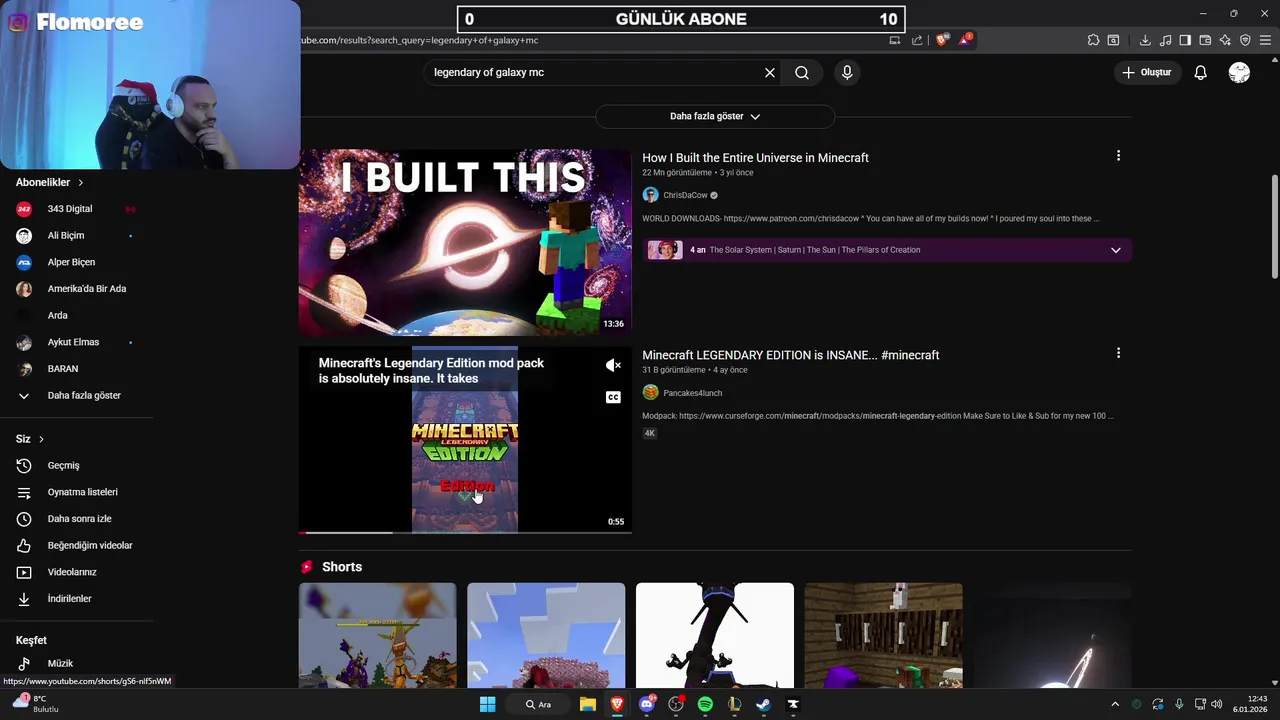
Task: Open the Brave Shields lion icon
Action: 942,40
